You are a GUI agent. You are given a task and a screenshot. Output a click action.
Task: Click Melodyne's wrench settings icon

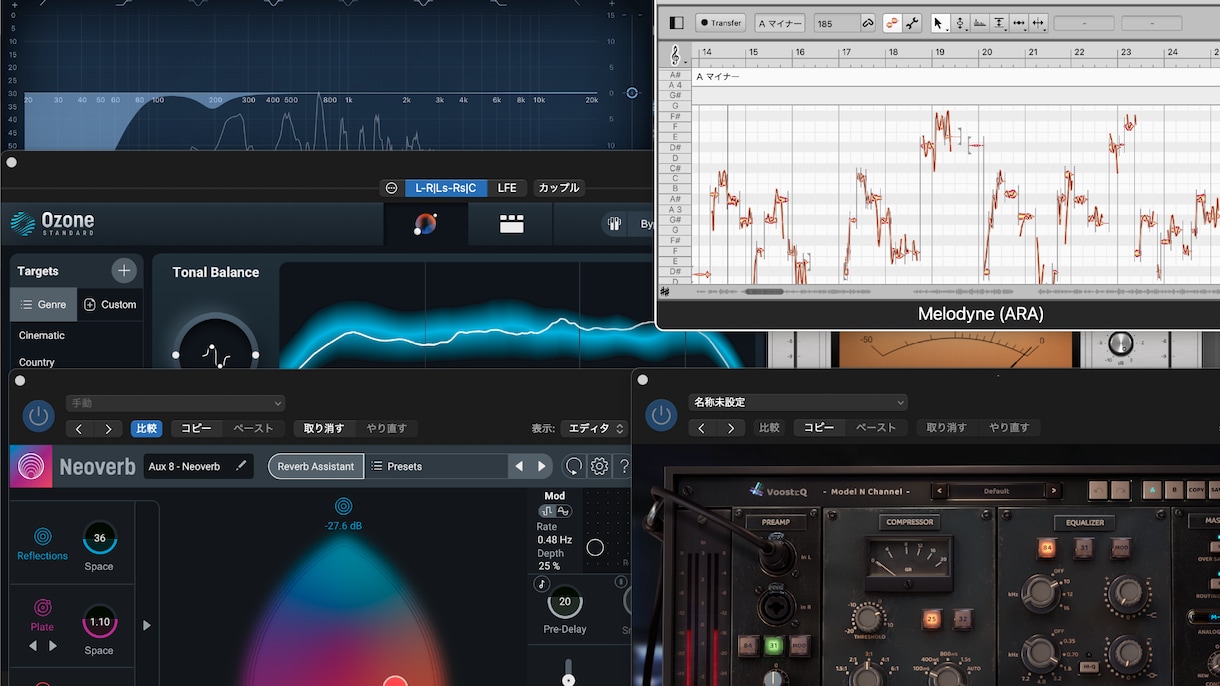[x=912, y=23]
